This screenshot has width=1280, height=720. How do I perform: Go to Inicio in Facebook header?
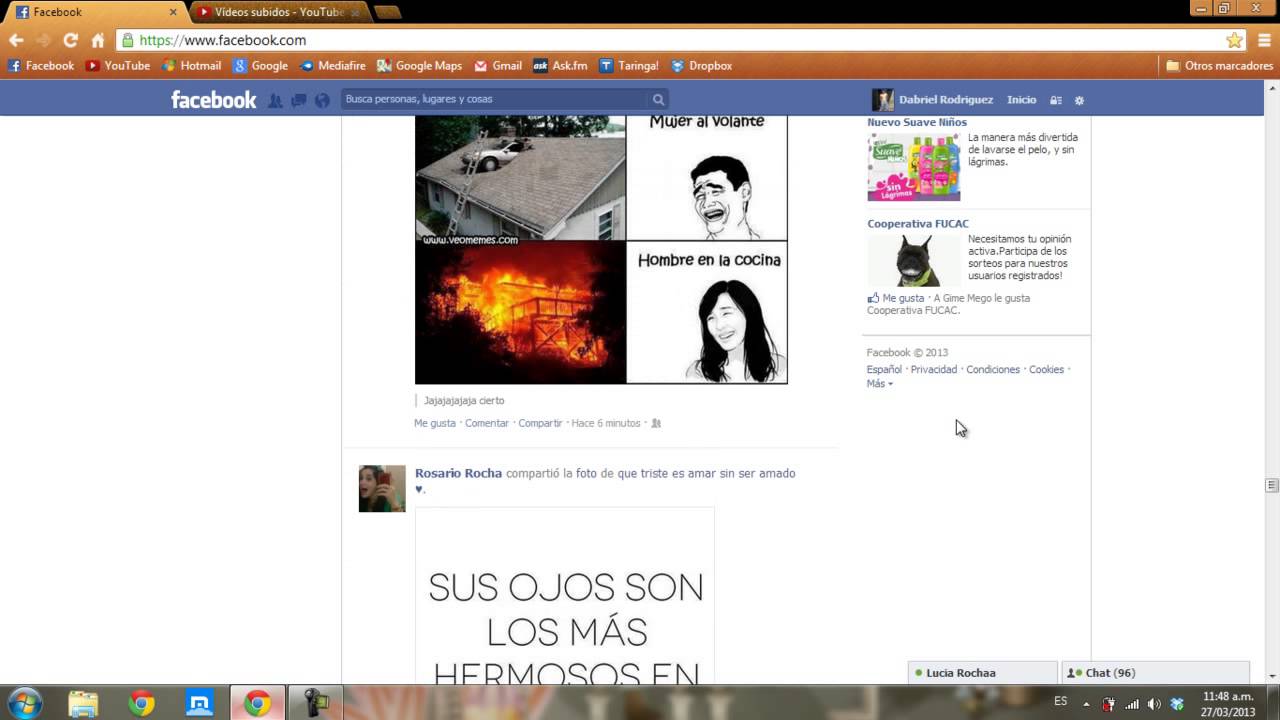tap(1021, 100)
